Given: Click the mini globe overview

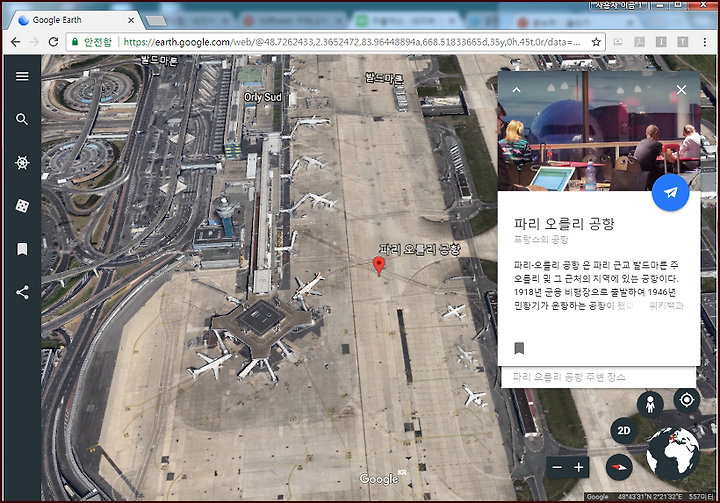Looking at the screenshot, I should pos(672,453).
